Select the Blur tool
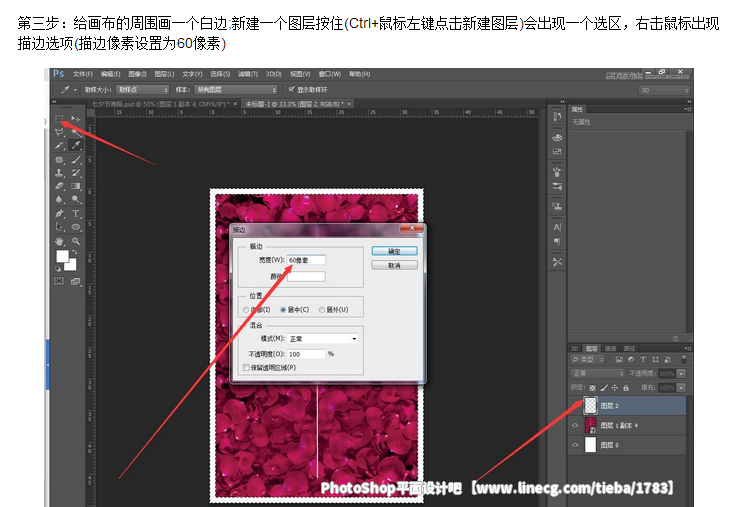 pos(59,199)
